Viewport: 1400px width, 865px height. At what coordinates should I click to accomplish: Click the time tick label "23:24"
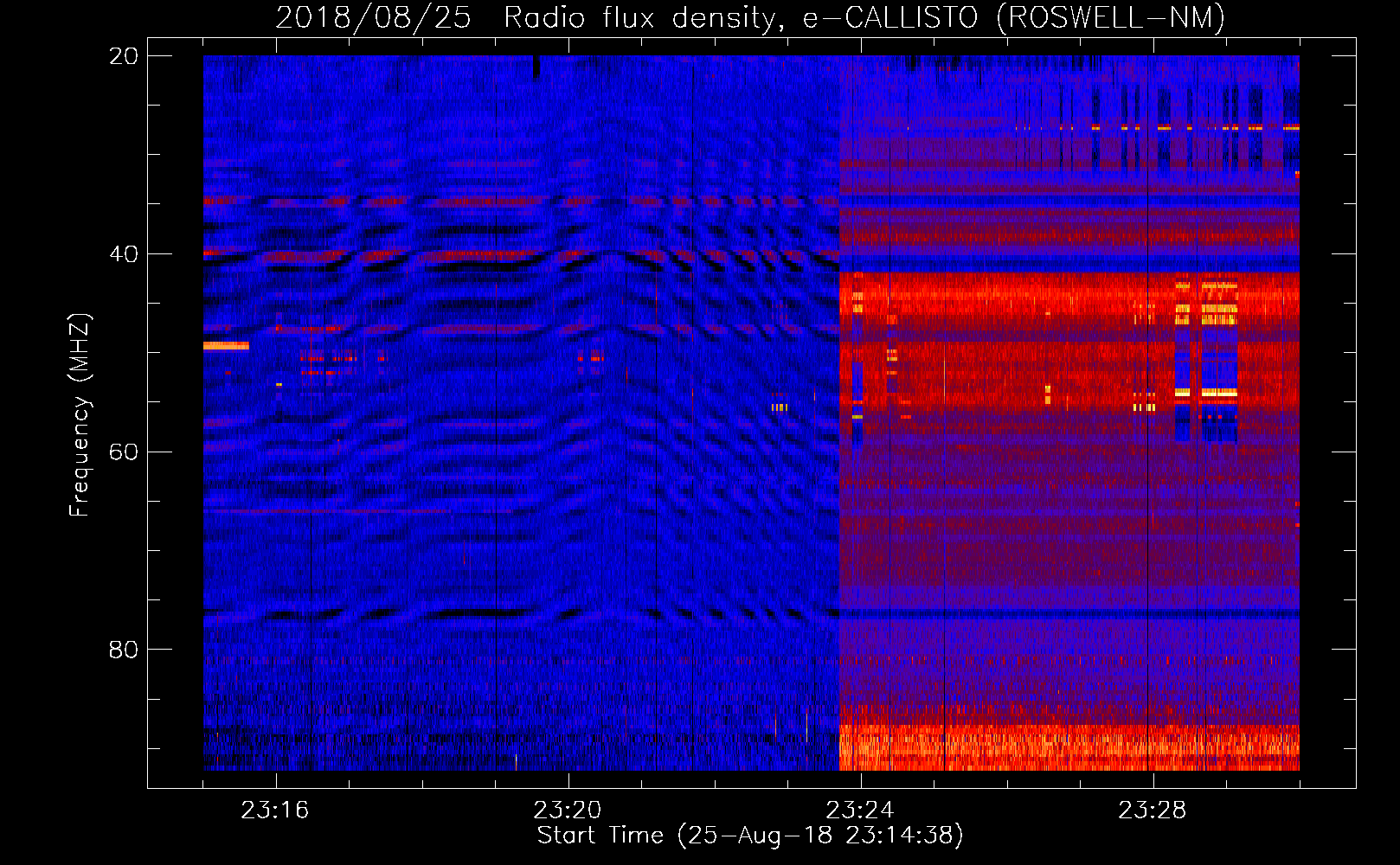tap(860, 811)
